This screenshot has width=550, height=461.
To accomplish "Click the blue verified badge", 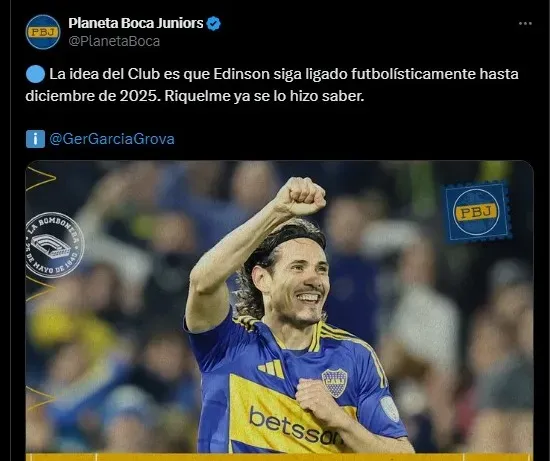I will pos(213,24).
